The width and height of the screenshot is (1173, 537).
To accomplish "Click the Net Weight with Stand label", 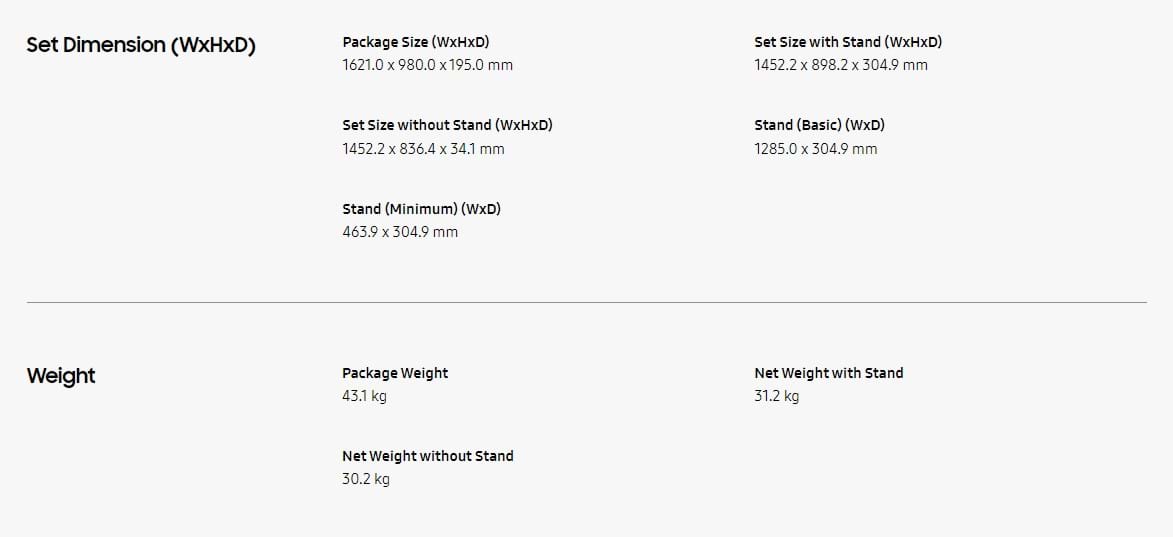I will click(828, 373).
